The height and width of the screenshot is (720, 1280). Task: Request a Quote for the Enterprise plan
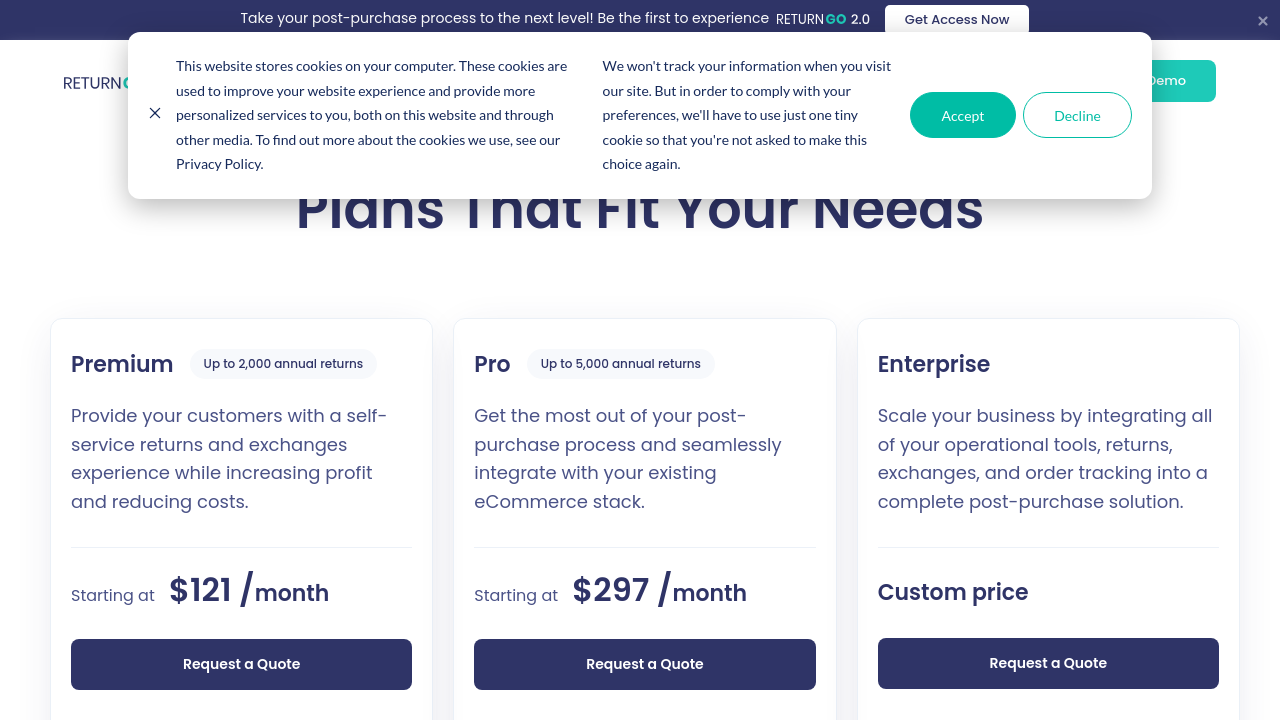[1048, 663]
